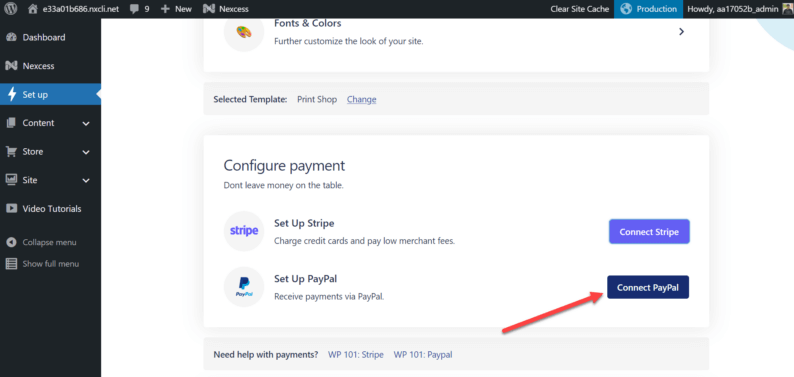Click the WordPress logo icon
The height and width of the screenshot is (377, 794).
coord(11,9)
